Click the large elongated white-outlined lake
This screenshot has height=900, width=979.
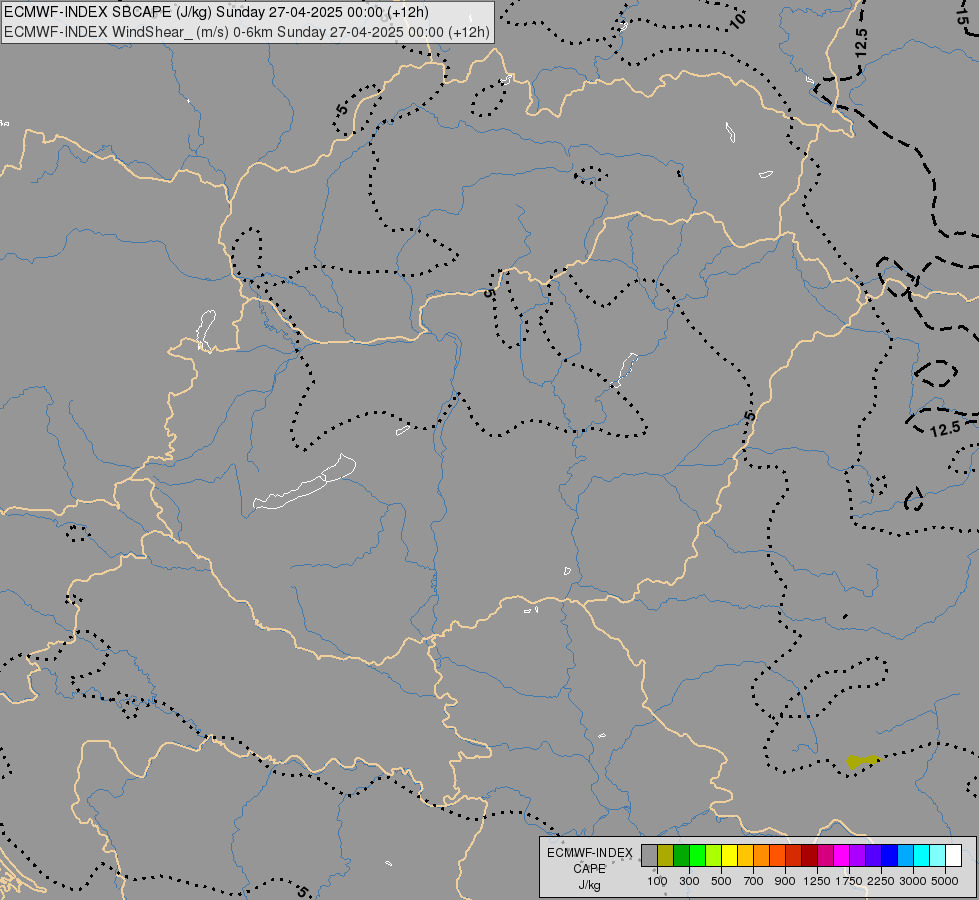tap(305, 482)
